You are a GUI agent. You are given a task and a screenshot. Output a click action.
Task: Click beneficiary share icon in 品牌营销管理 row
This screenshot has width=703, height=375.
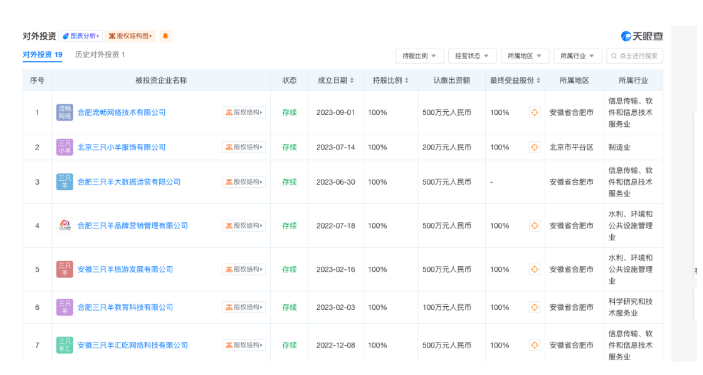(534, 226)
